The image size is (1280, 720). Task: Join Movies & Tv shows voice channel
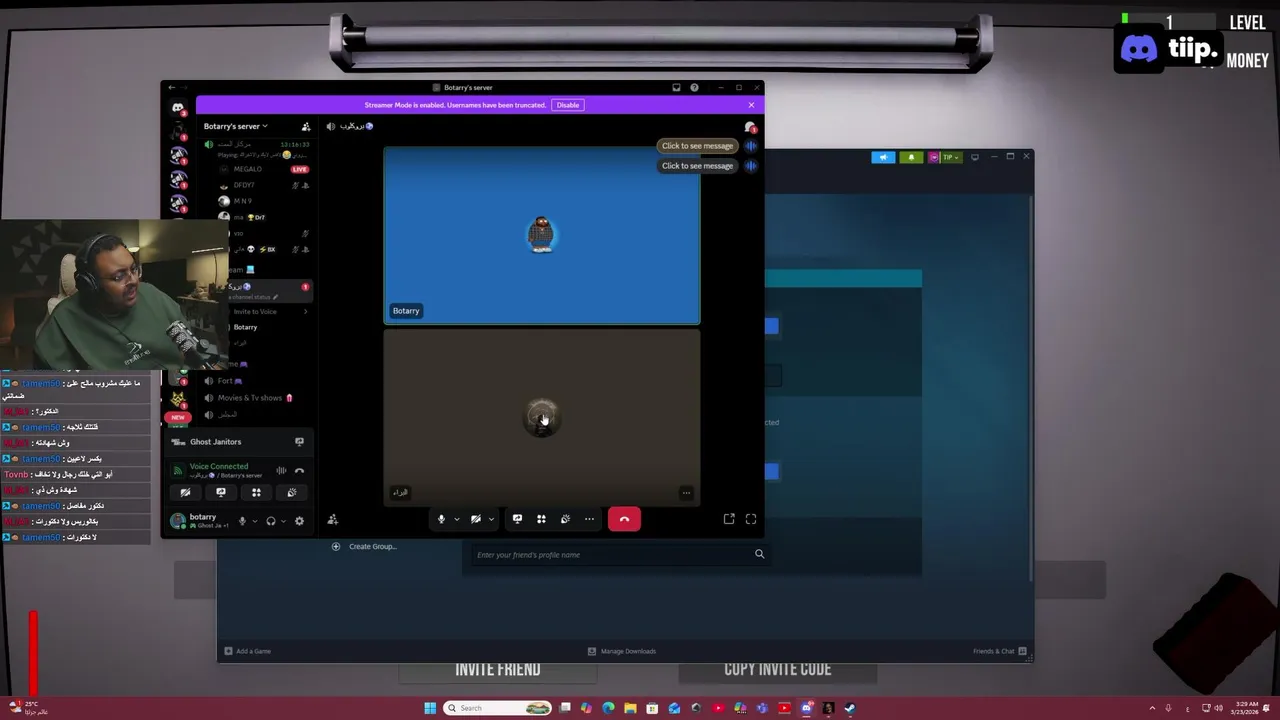(x=256, y=398)
